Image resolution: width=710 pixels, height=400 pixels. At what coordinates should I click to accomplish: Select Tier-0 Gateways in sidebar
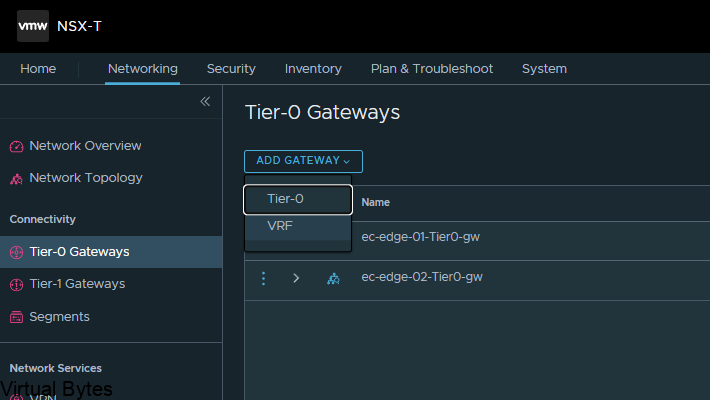pyautogui.click(x=111, y=252)
